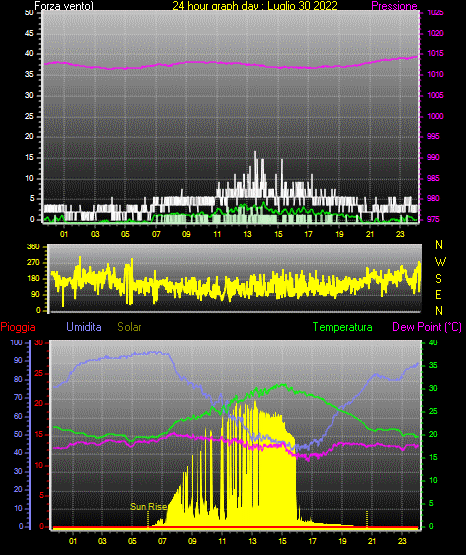Click '990' on the pressure axis
This screenshot has height=555, width=466.
pyautogui.click(x=433, y=157)
